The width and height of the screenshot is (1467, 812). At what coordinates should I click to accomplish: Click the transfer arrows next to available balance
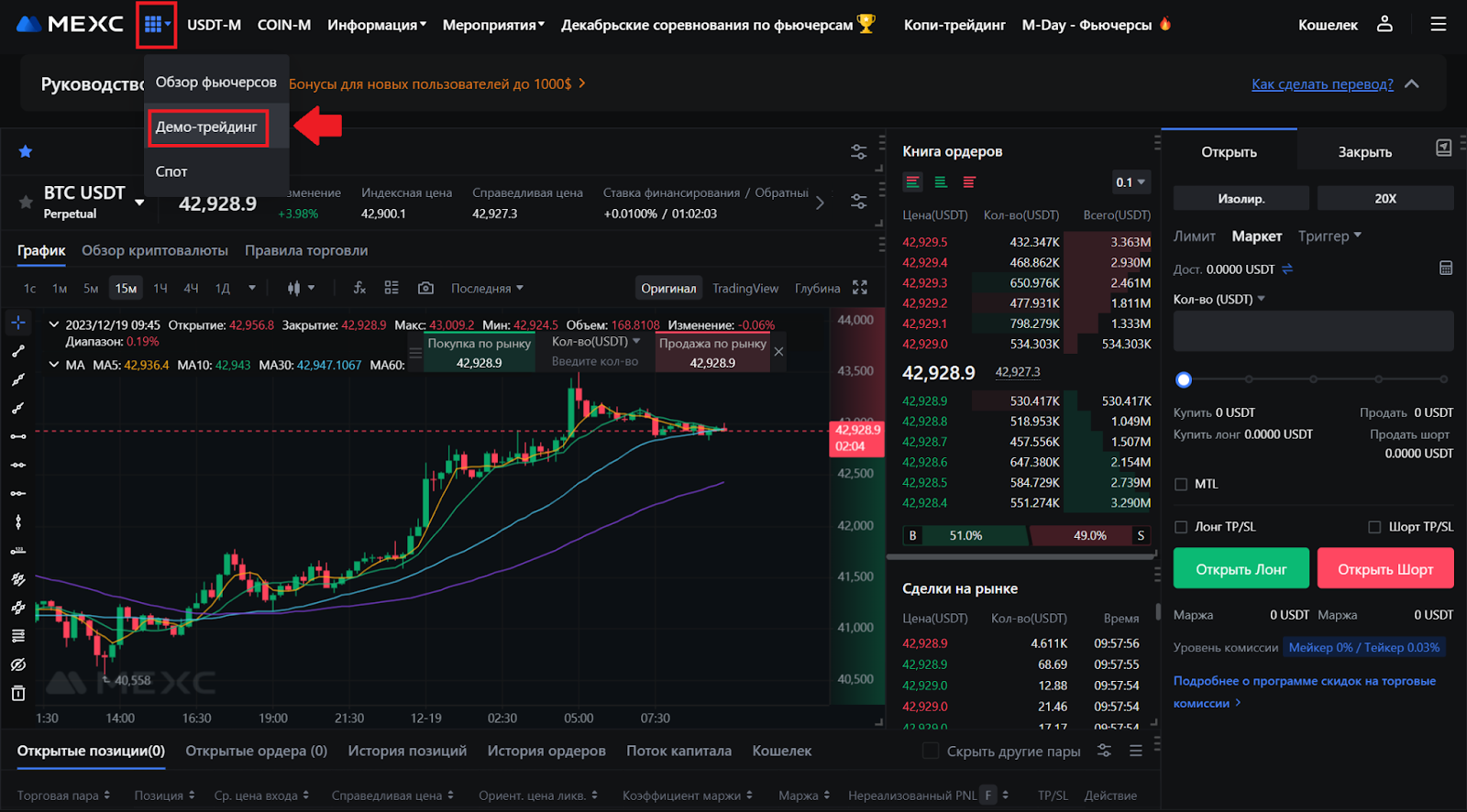(1287, 269)
